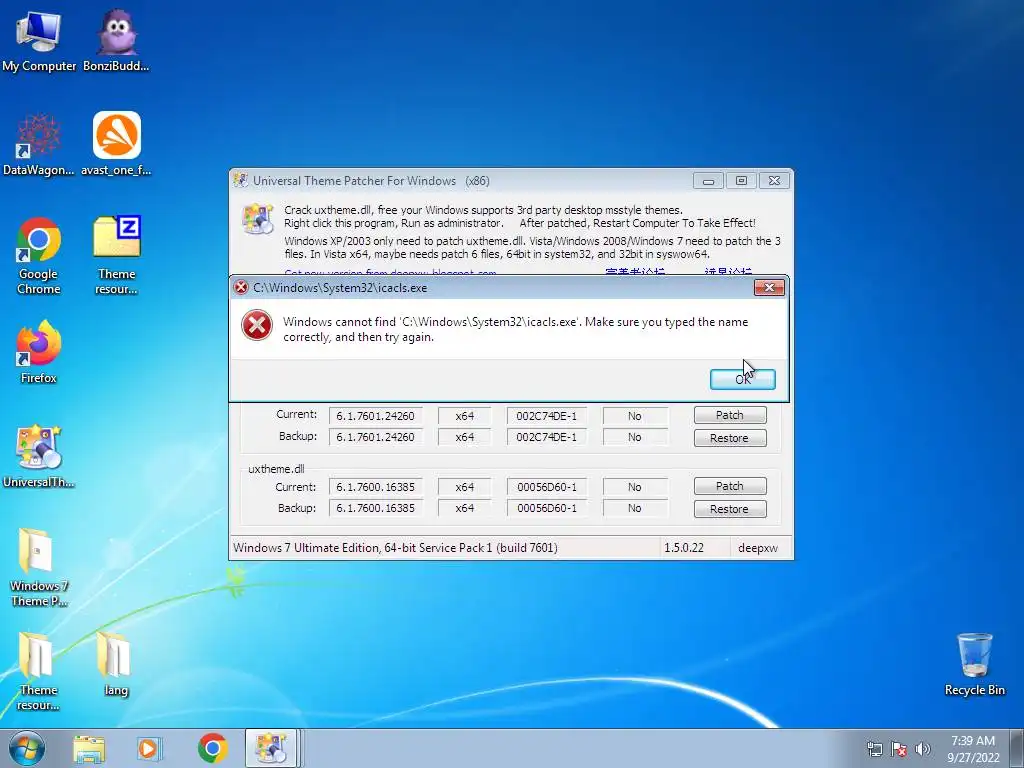Click the network status tray icon

874,749
